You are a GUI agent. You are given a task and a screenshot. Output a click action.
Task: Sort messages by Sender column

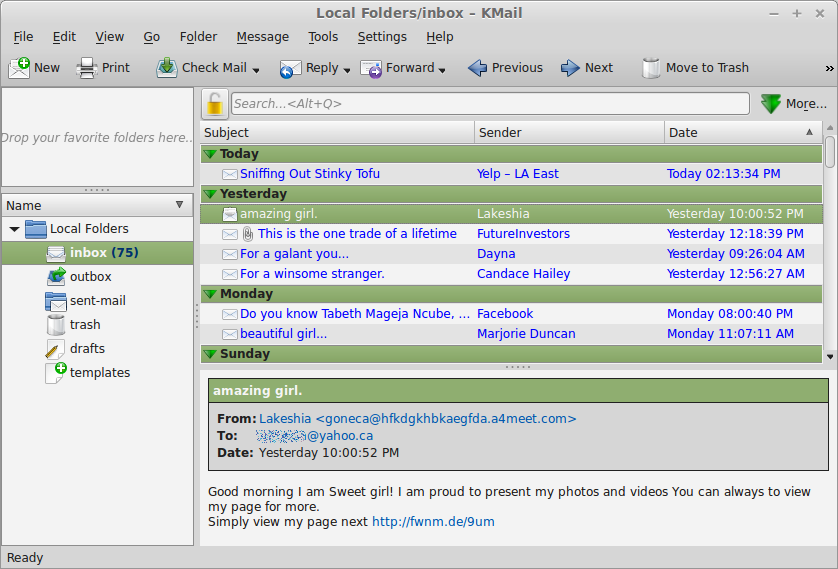coord(569,132)
